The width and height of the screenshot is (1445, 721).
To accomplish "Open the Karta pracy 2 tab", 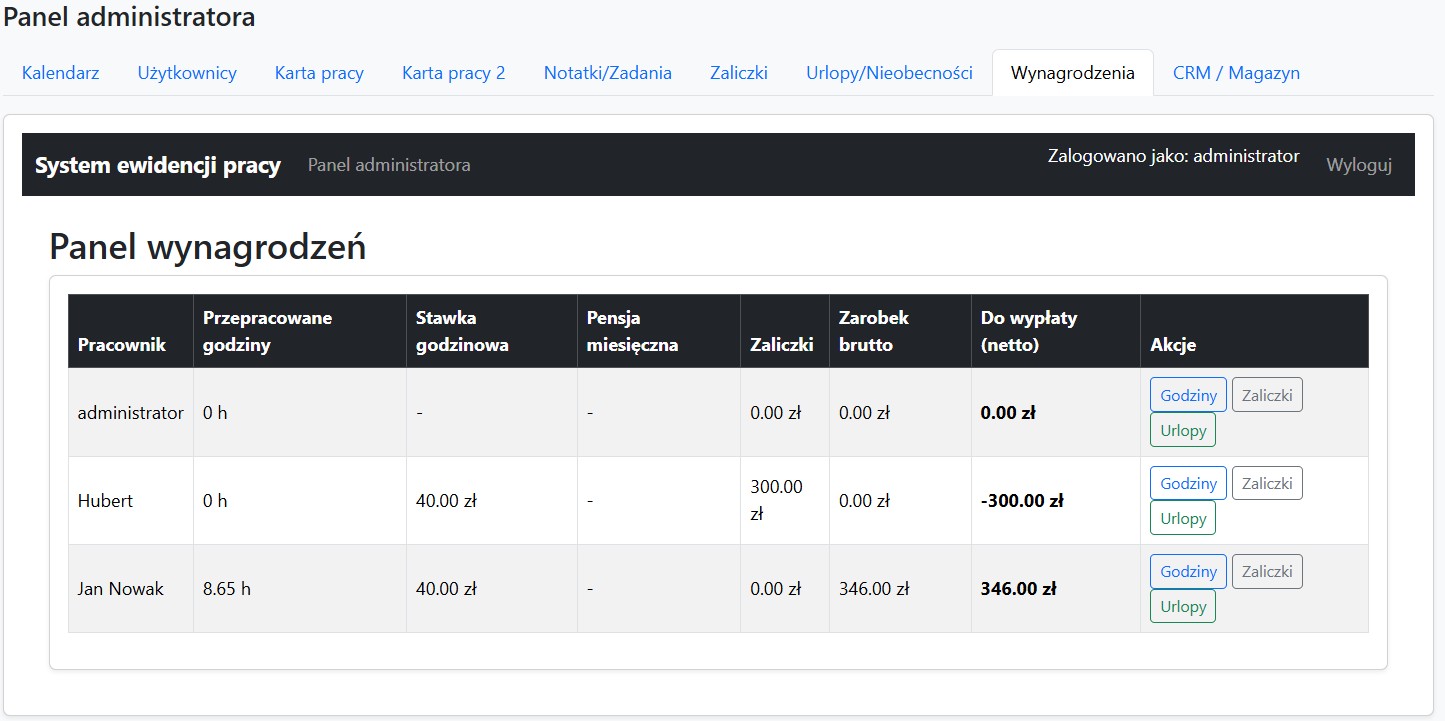I will 453,73.
